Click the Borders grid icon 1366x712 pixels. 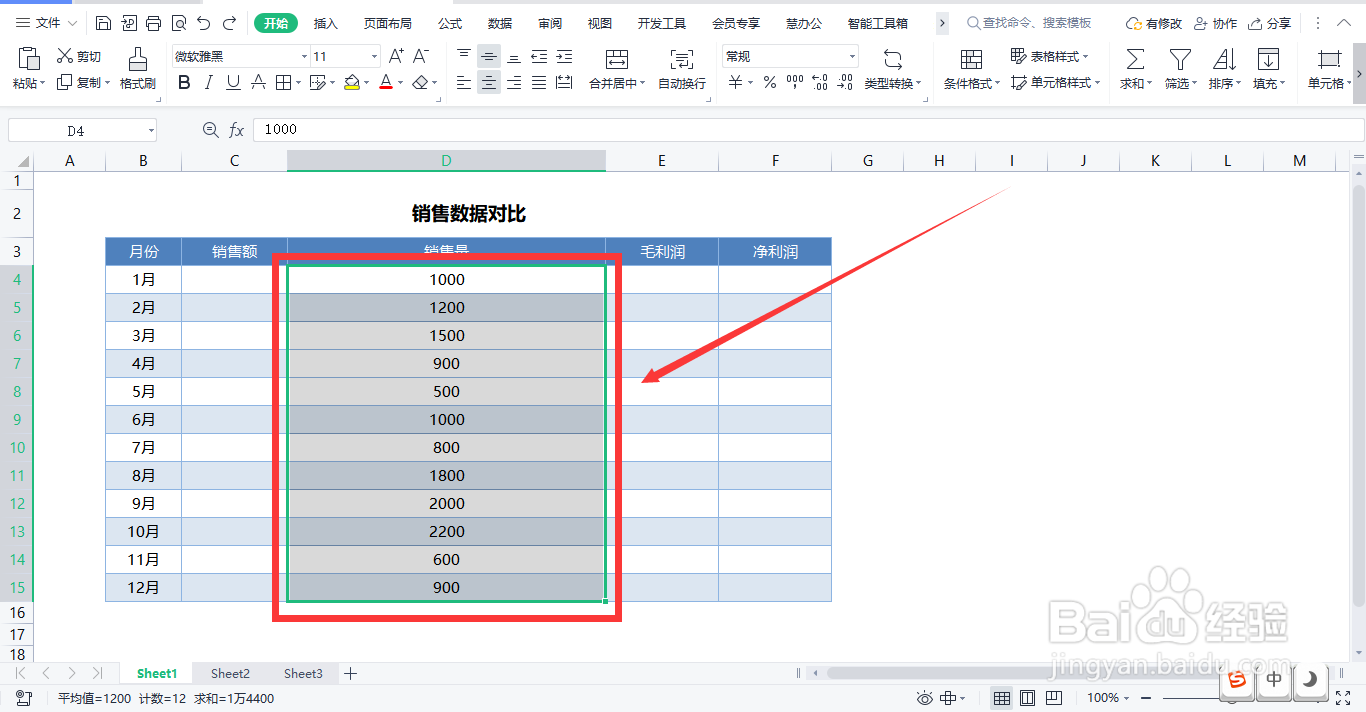click(x=283, y=83)
